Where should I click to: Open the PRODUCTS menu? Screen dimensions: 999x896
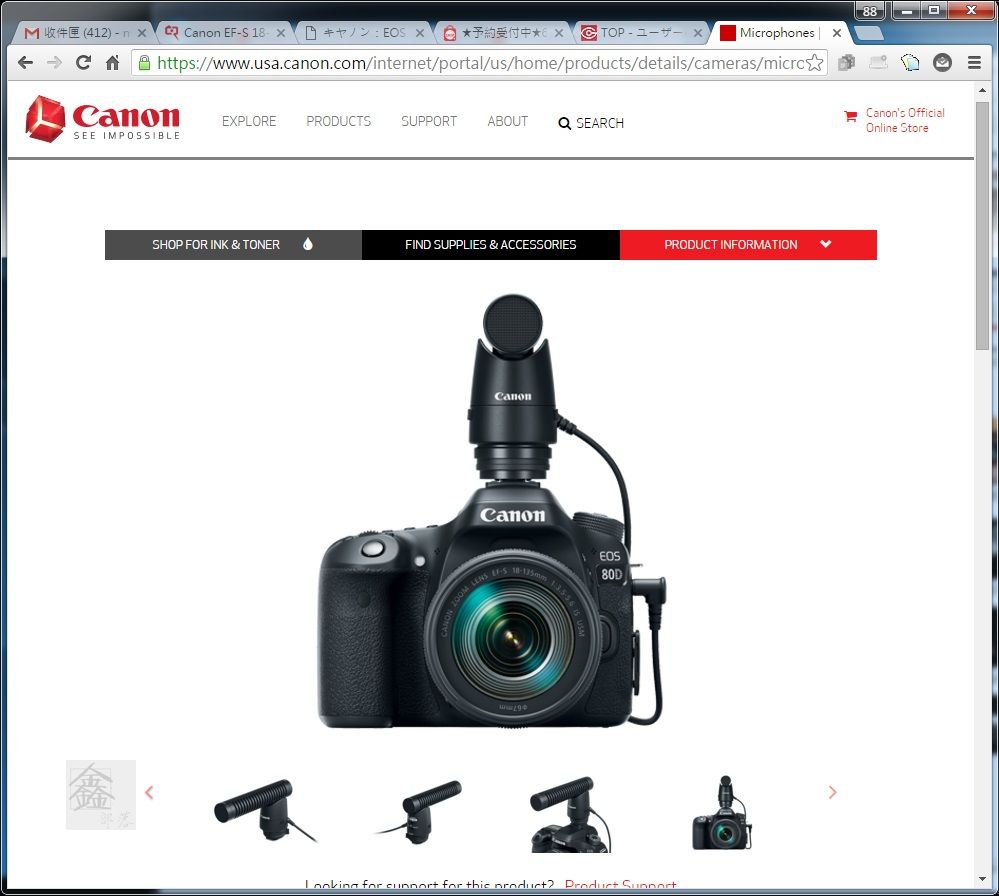pos(338,121)
